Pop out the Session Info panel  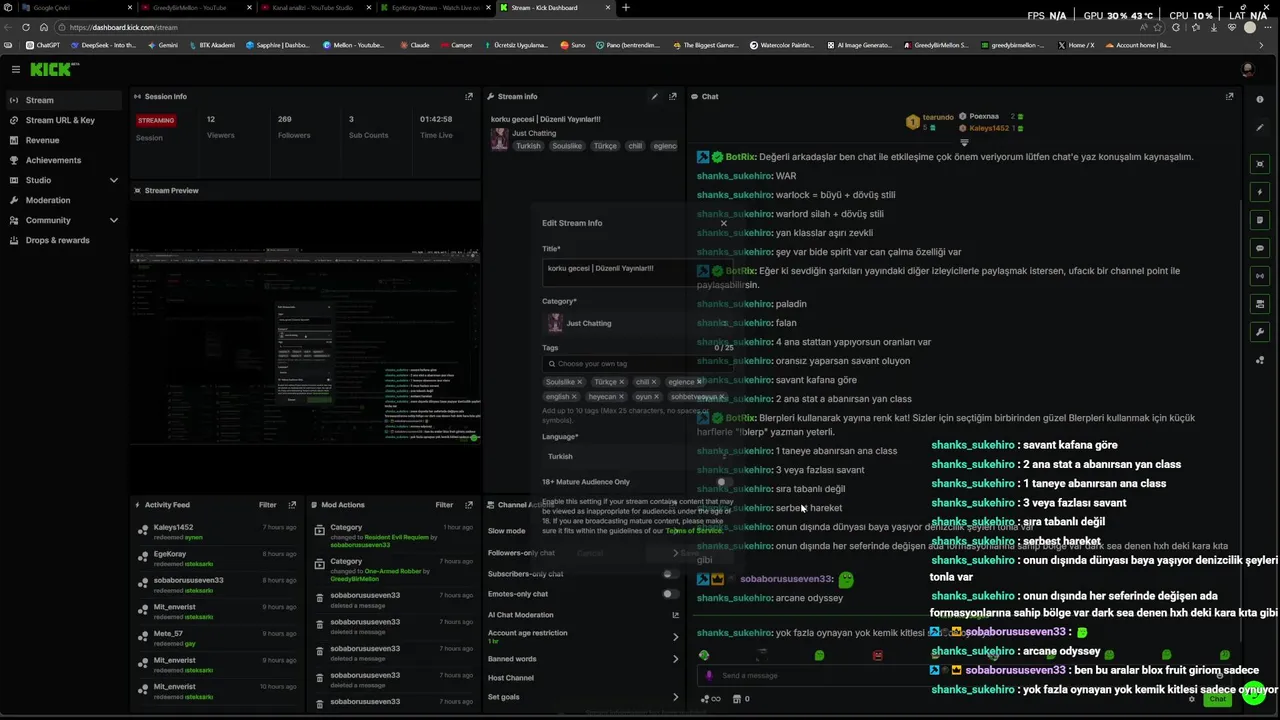469,97
